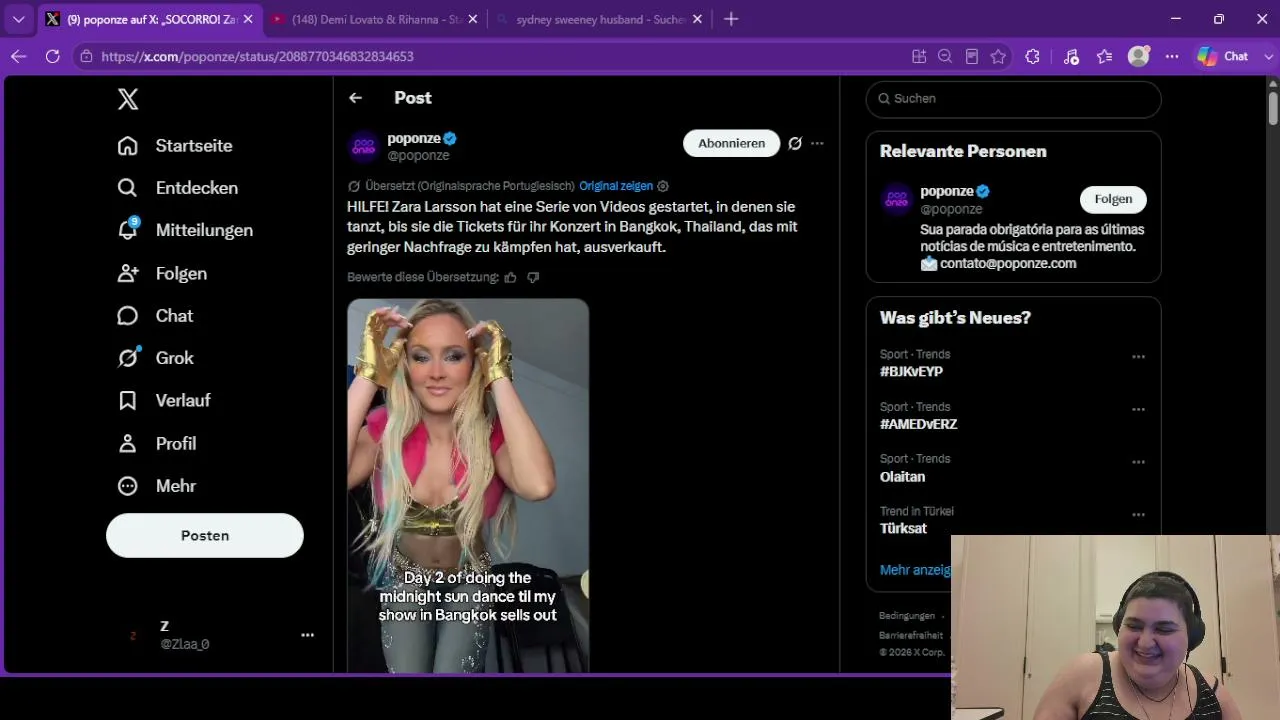Open the tab list dropdown arrow
The image size is (1280, 720).
coord(18,19)
